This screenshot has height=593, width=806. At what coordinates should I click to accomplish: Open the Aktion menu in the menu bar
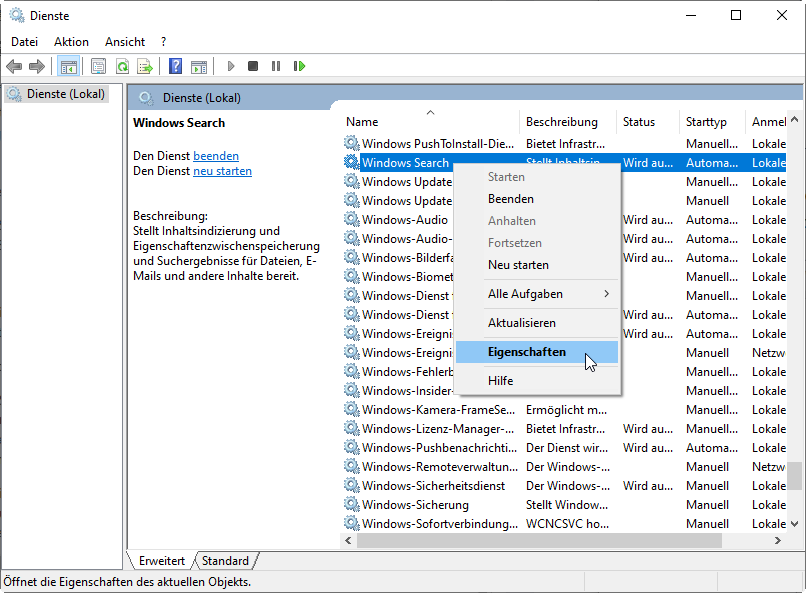[71, 42]
